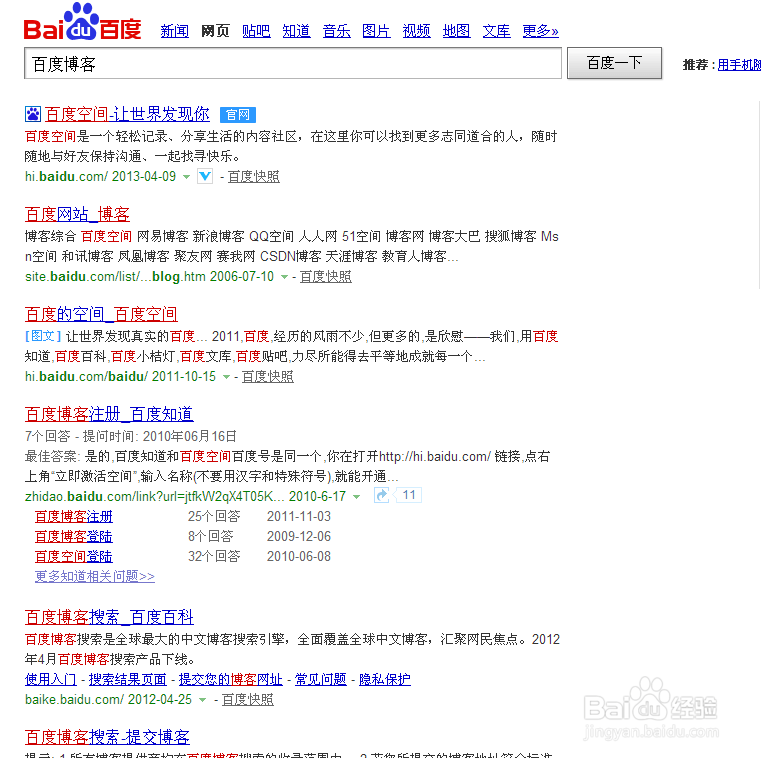761x758 pixels.
Task: Open the 图片 tab
Action: tap(376, 31)
